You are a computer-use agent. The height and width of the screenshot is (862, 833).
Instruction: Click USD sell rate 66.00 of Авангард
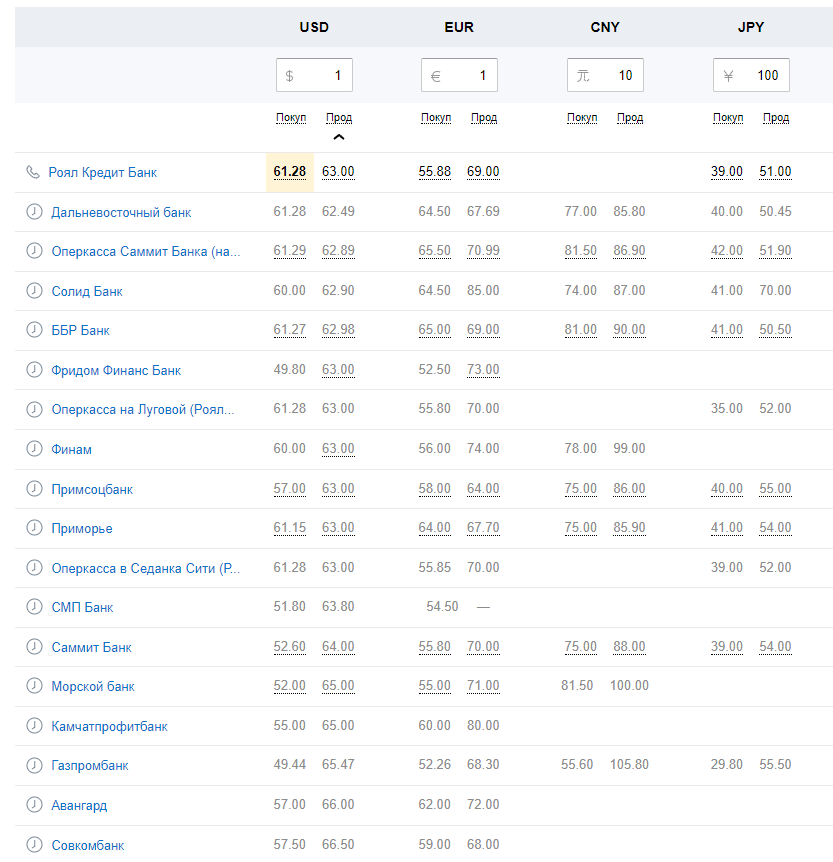[x=338, y=805]
